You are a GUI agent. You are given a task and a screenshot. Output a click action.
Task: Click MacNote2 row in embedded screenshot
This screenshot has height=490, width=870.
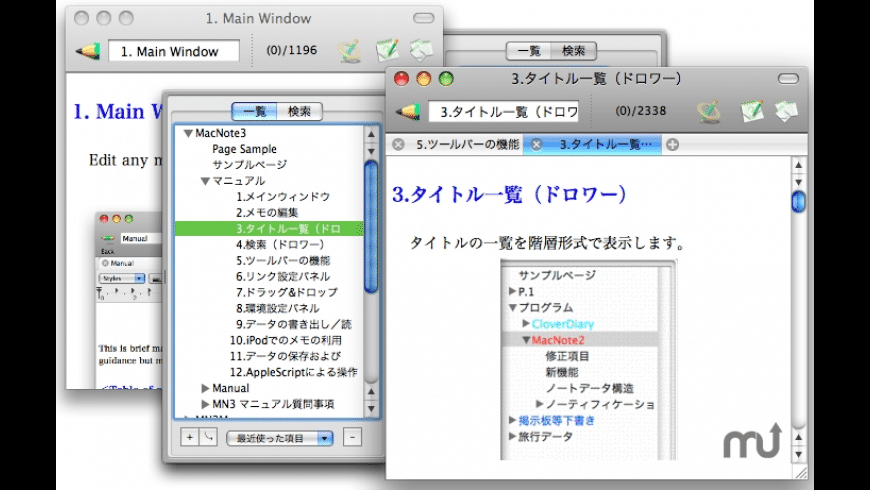point(580,340)
